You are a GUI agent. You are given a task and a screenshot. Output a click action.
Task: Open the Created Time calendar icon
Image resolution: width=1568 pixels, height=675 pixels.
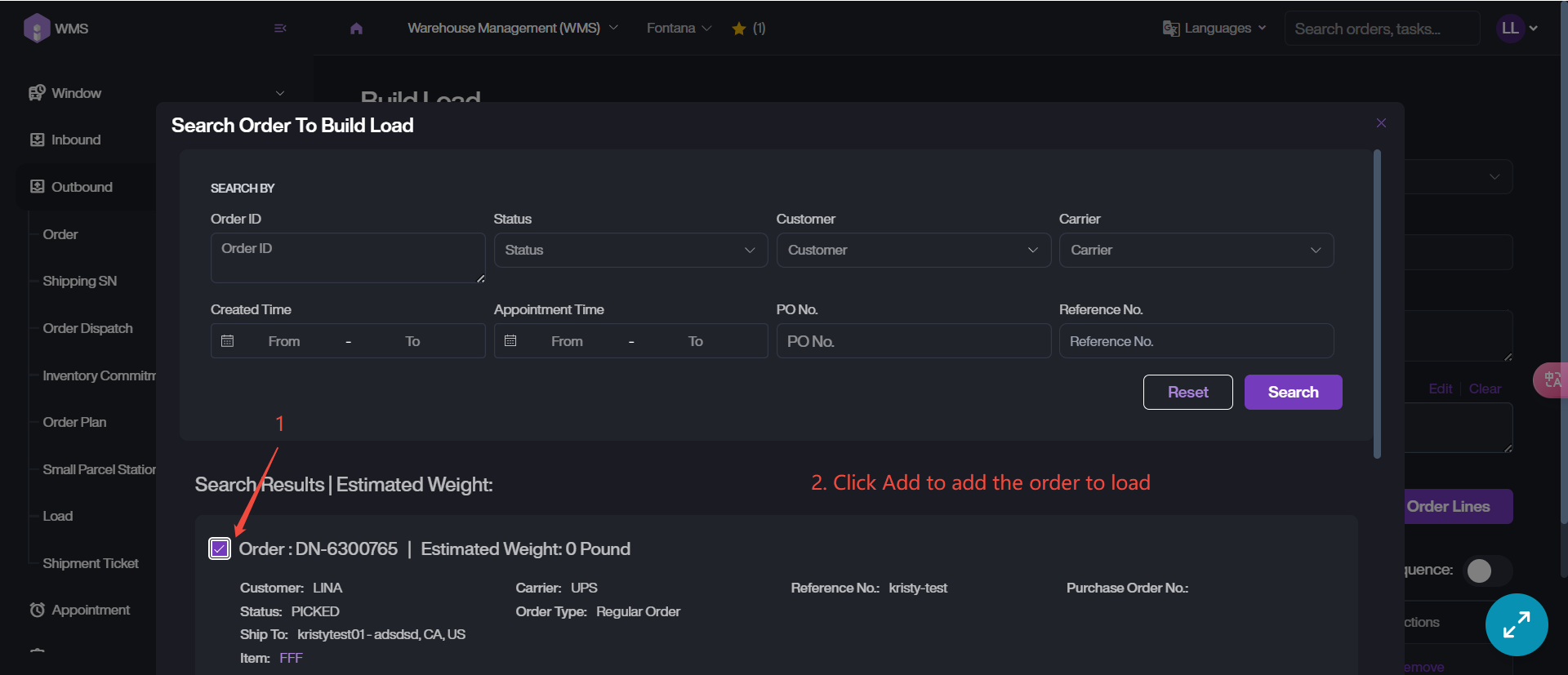(228, 341)
